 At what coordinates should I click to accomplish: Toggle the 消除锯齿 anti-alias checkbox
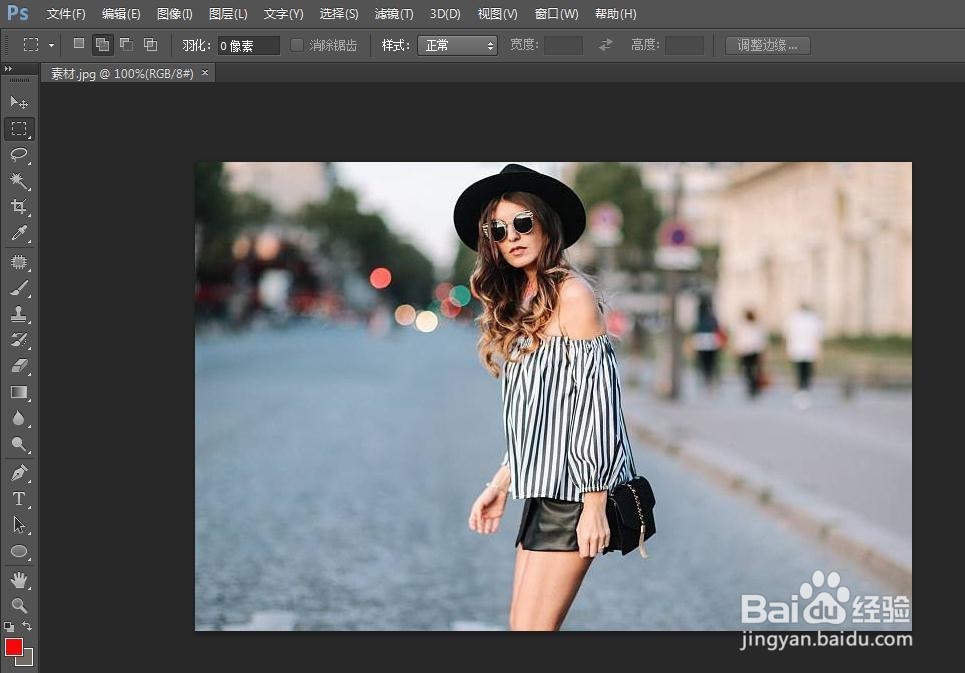(297, 45)
